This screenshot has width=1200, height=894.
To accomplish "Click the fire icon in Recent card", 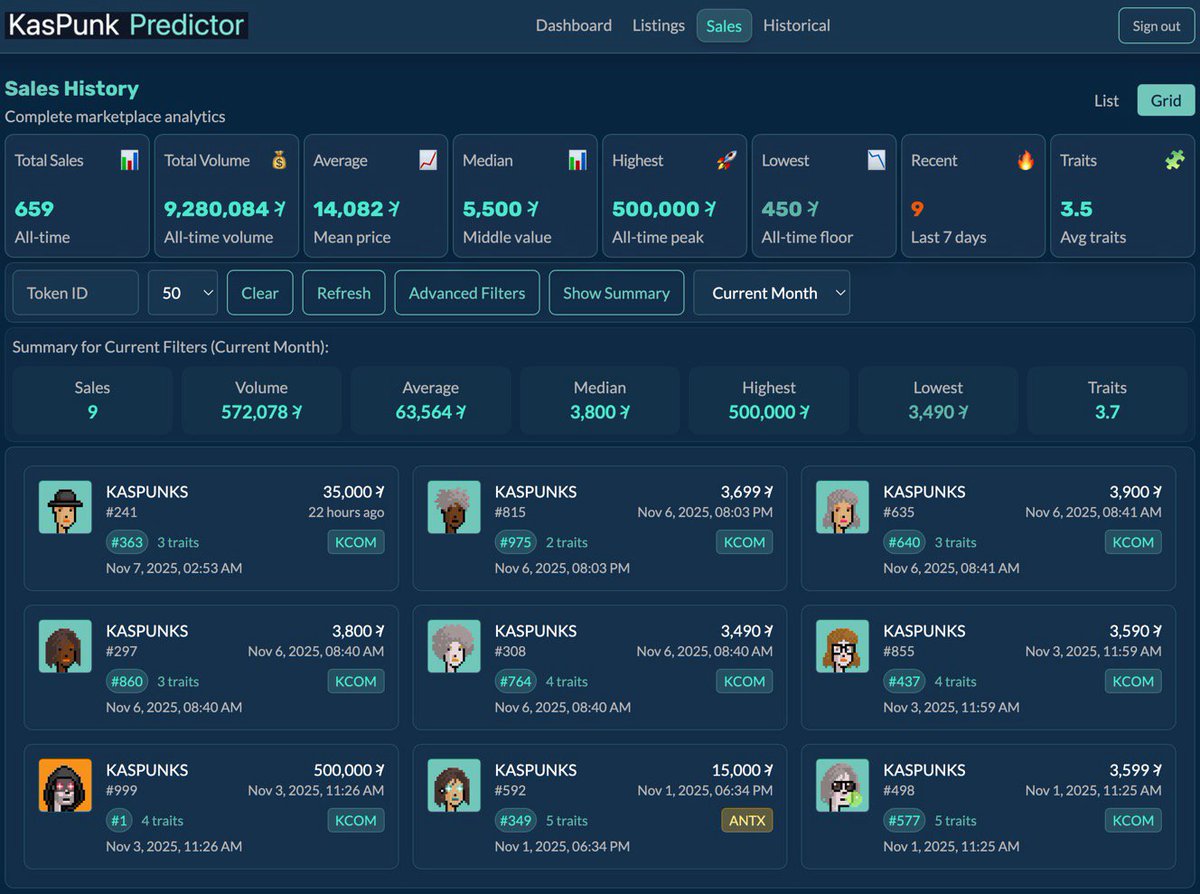I will 1025,160.
